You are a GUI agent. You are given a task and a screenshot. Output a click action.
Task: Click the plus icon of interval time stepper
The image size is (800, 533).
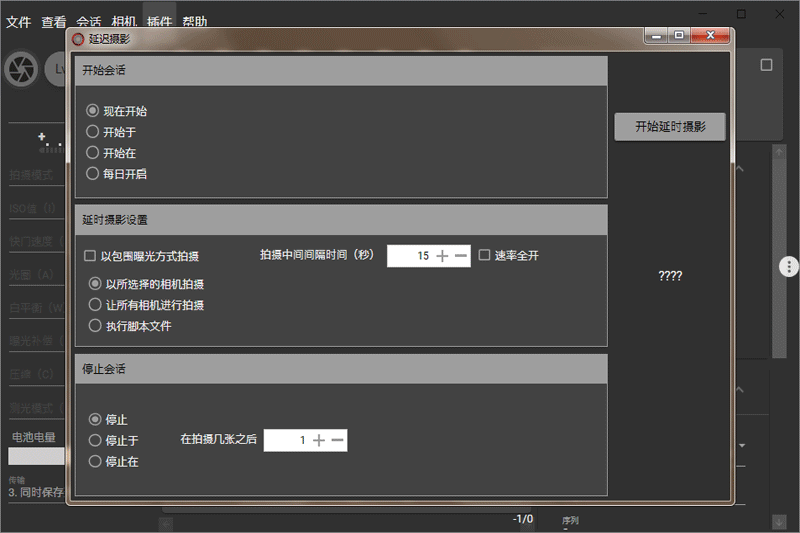coord(442,256)
